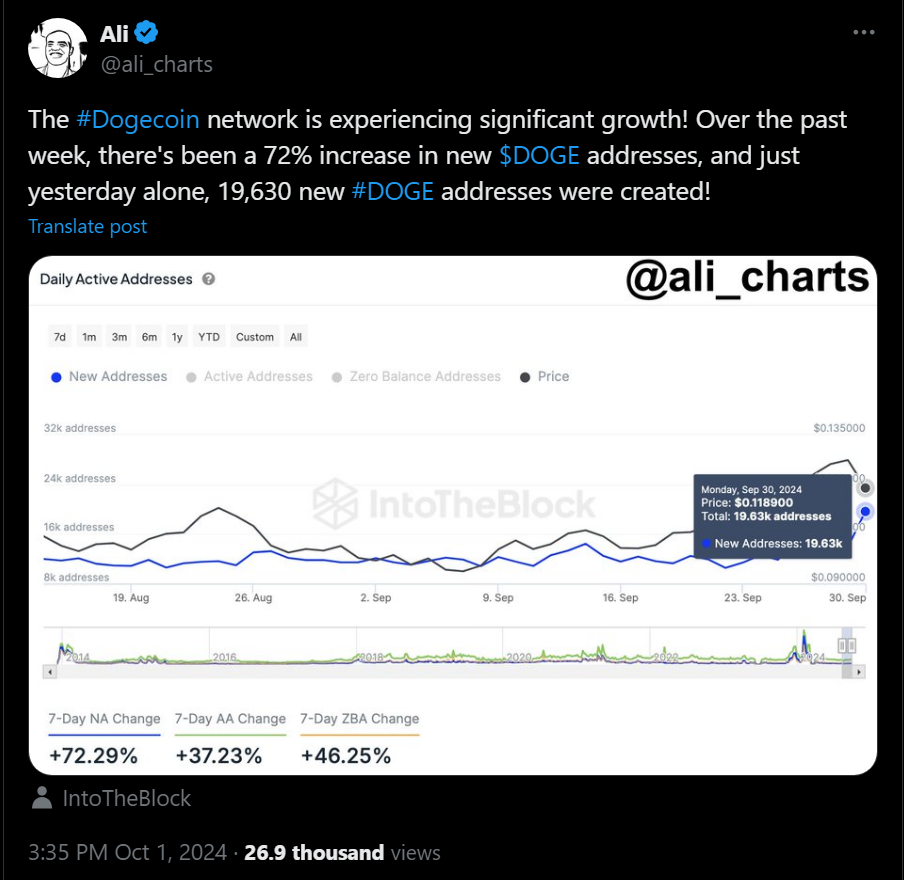Click the IntoTheBlock person icon below chart
Viewport: 904px width, 880px height.
pyautogui.click(x=42, y=798)
